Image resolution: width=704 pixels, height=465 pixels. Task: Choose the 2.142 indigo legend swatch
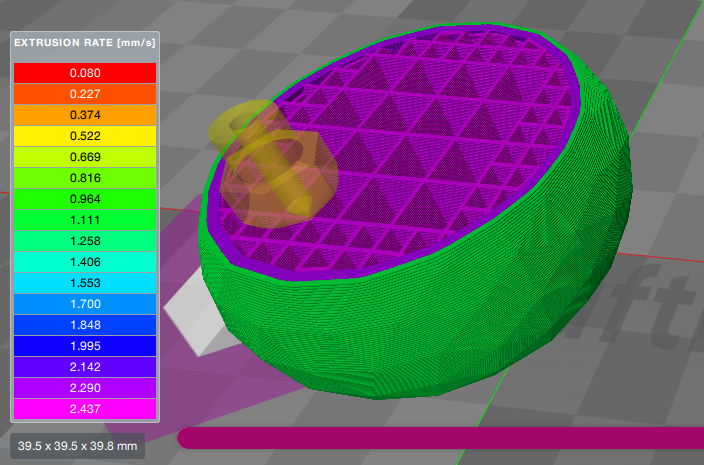coord(85,367)
